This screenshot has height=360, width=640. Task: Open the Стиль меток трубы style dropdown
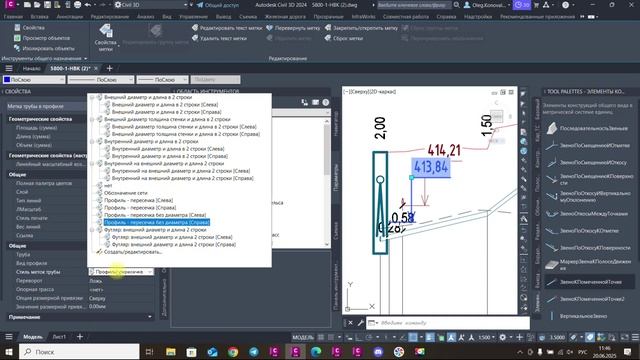(121, 272)
